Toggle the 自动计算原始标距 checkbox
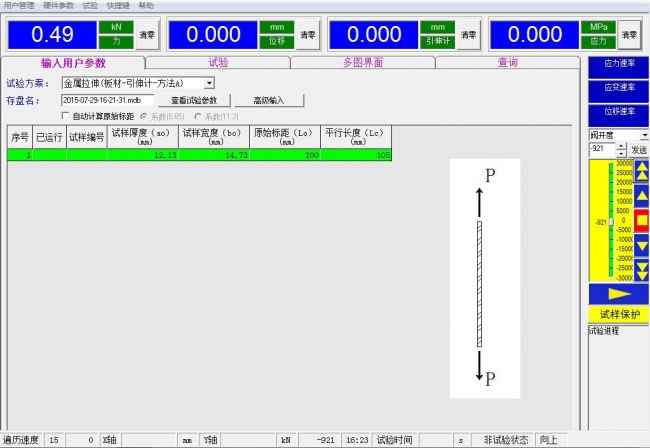650x448 pixels. point(65,116)
